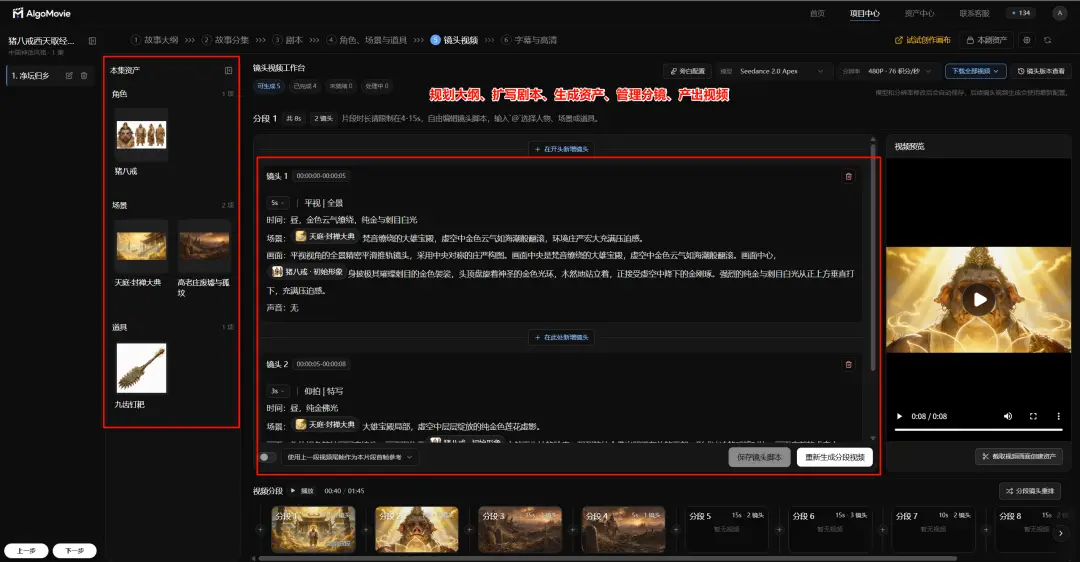Screen dimensions: 1080x562
Task: Toggle using the previous segment's last frame as reference
Action: coord(267,457)
